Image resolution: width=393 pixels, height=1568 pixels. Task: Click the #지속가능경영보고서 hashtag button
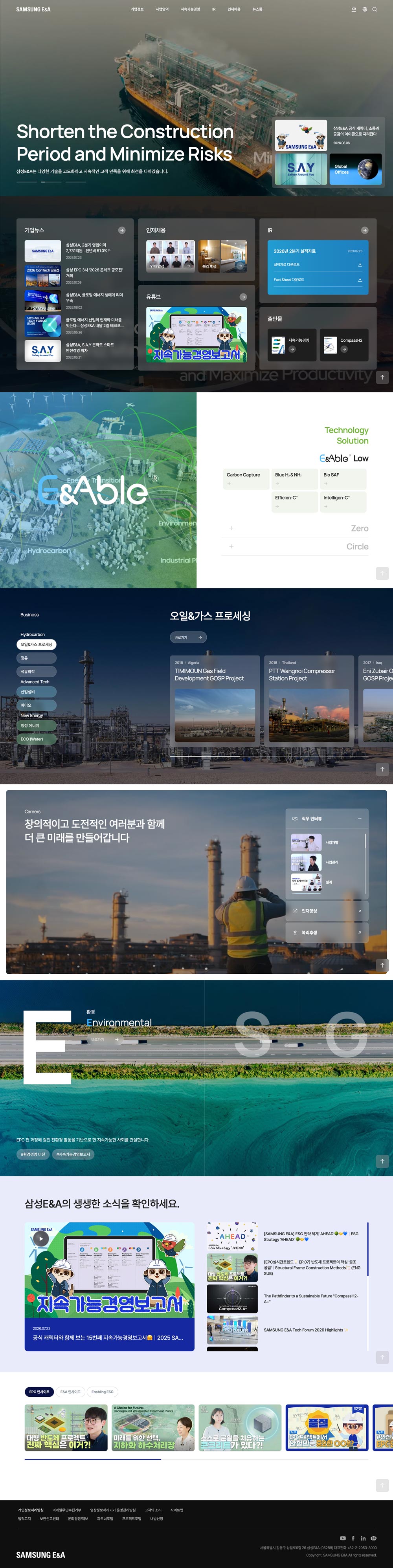(73, 1154)
